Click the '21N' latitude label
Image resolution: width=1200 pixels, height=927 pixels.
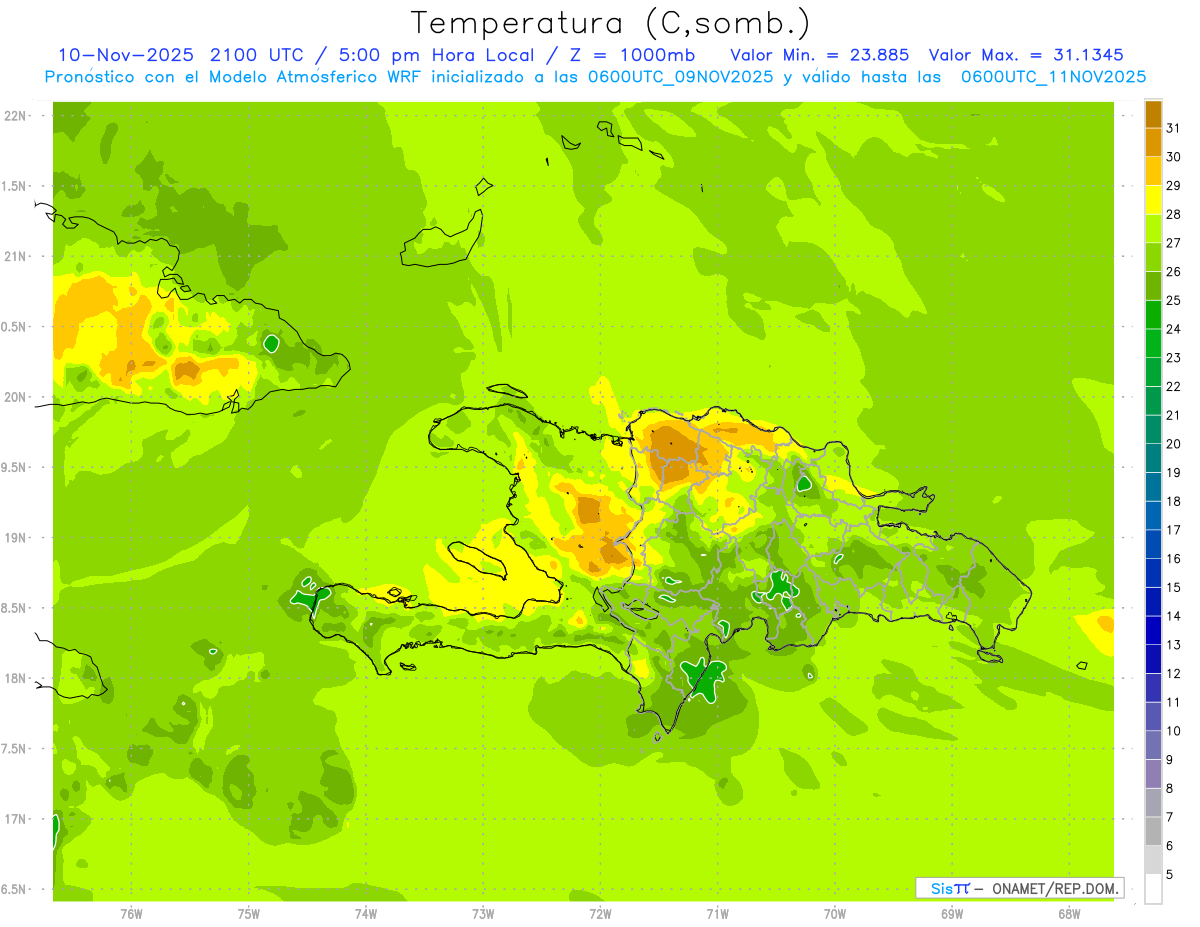coord(15,257)
